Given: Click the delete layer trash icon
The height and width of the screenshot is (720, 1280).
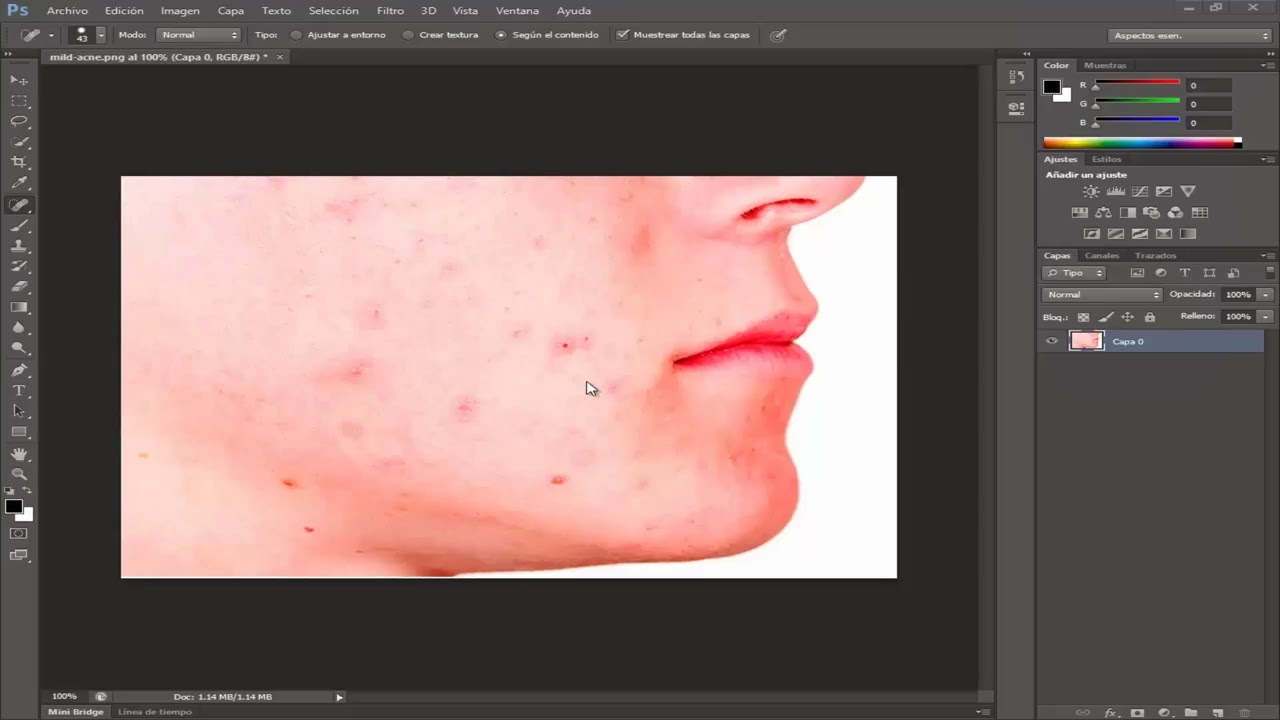Looking at the screenshot, I should [x=1245, y=713].
